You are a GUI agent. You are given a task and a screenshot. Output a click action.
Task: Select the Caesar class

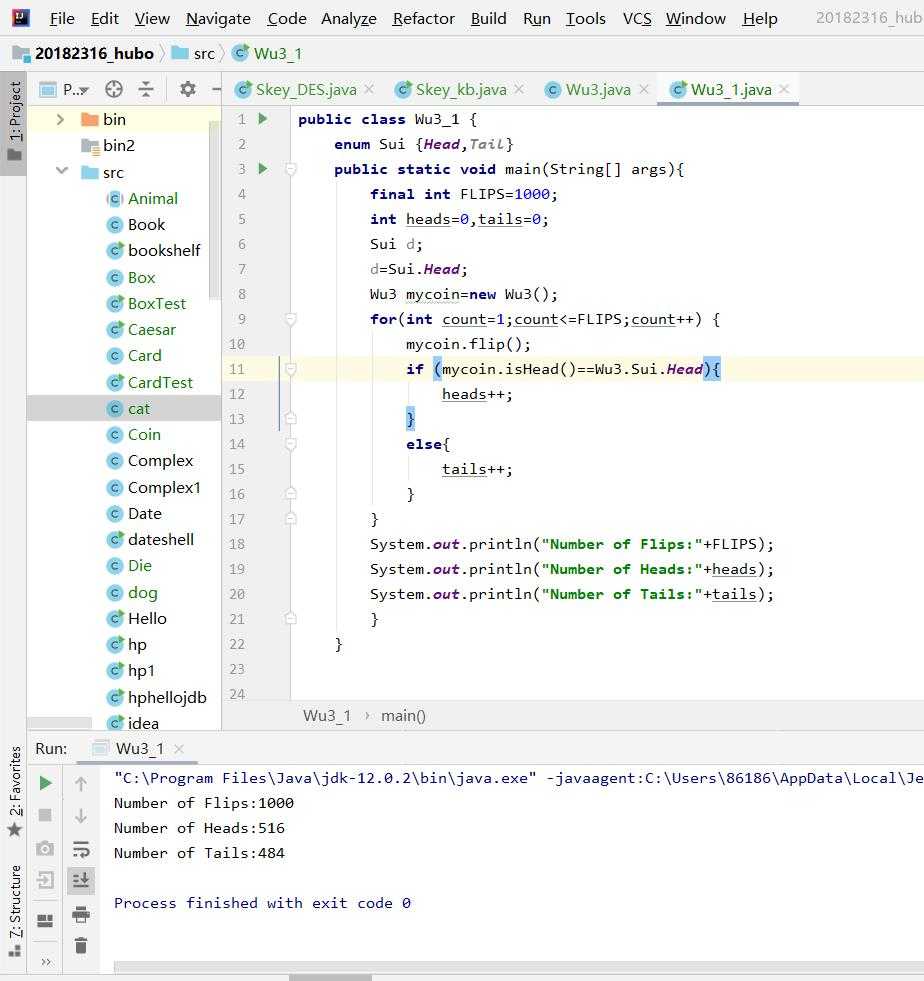point(151,329)
